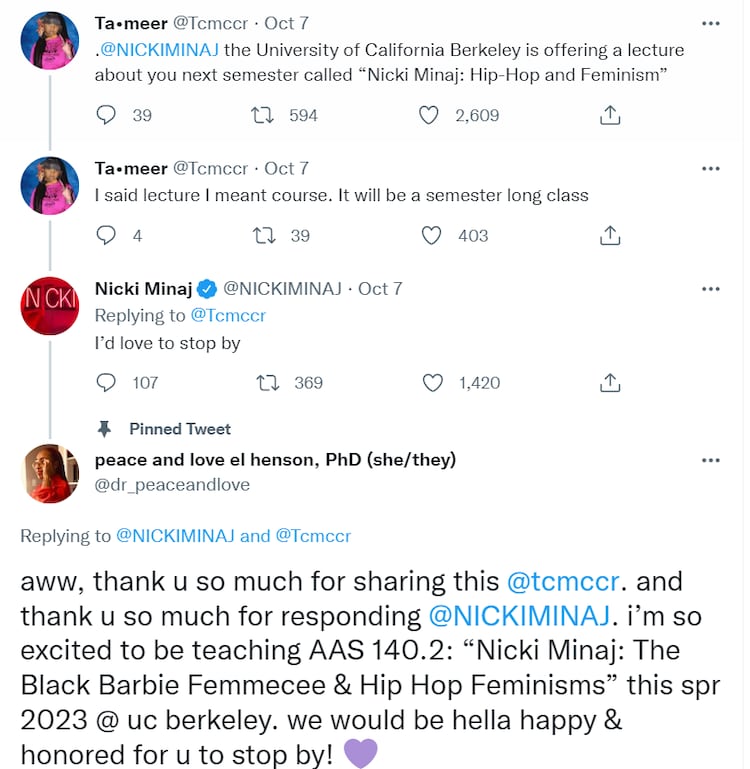Retweet the tweet with 39 retweets
Screen dimensions: 750x769
click(265, 235)
